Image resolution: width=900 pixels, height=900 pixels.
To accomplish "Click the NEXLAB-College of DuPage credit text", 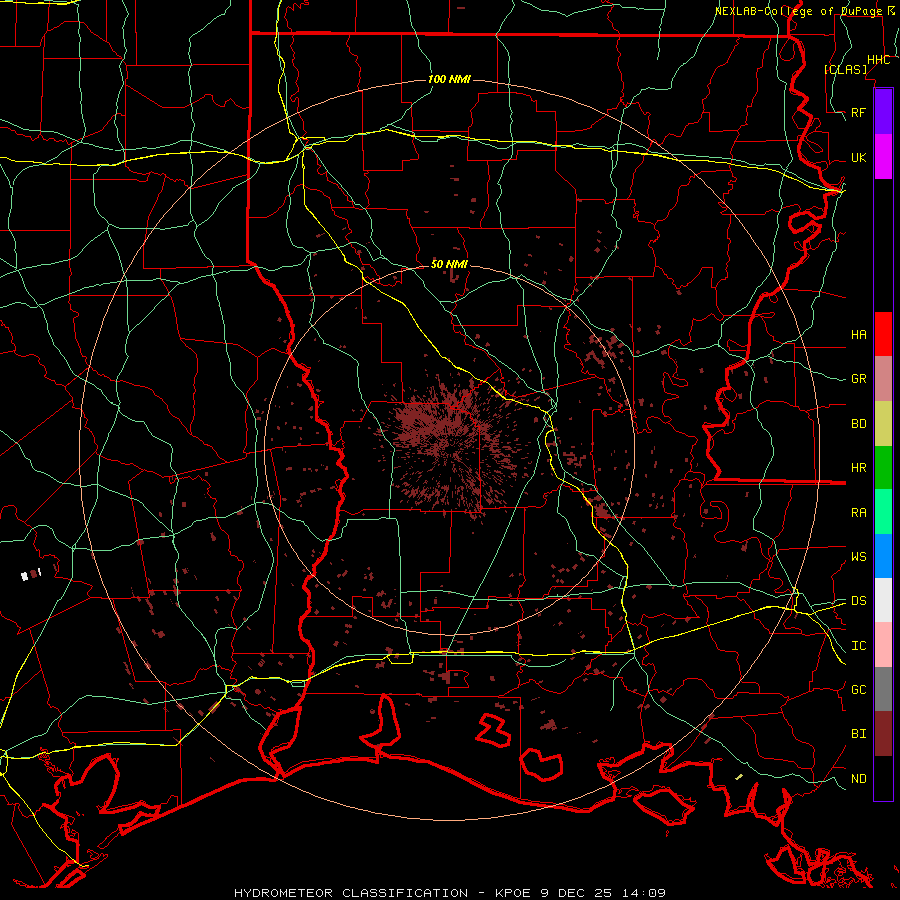I will 804,11.
